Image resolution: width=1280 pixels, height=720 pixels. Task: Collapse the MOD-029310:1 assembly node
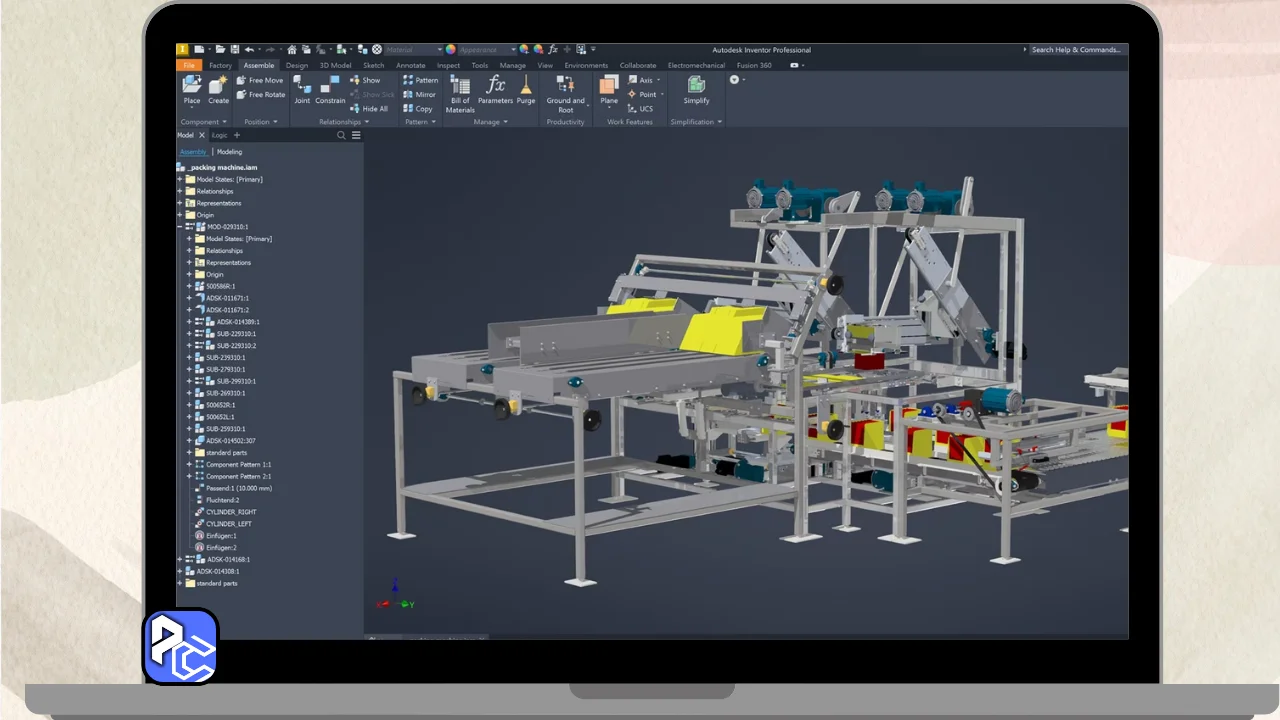(180, 227)
